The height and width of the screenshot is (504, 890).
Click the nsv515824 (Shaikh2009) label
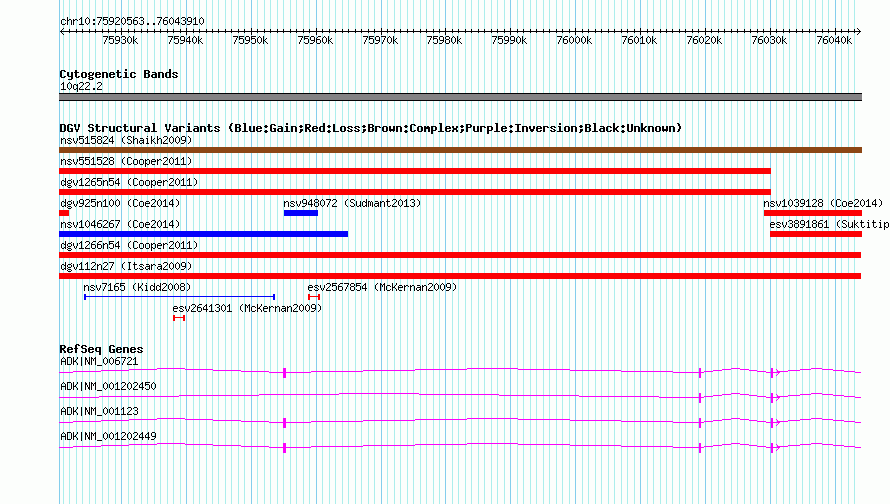click(x=126, y=140)
